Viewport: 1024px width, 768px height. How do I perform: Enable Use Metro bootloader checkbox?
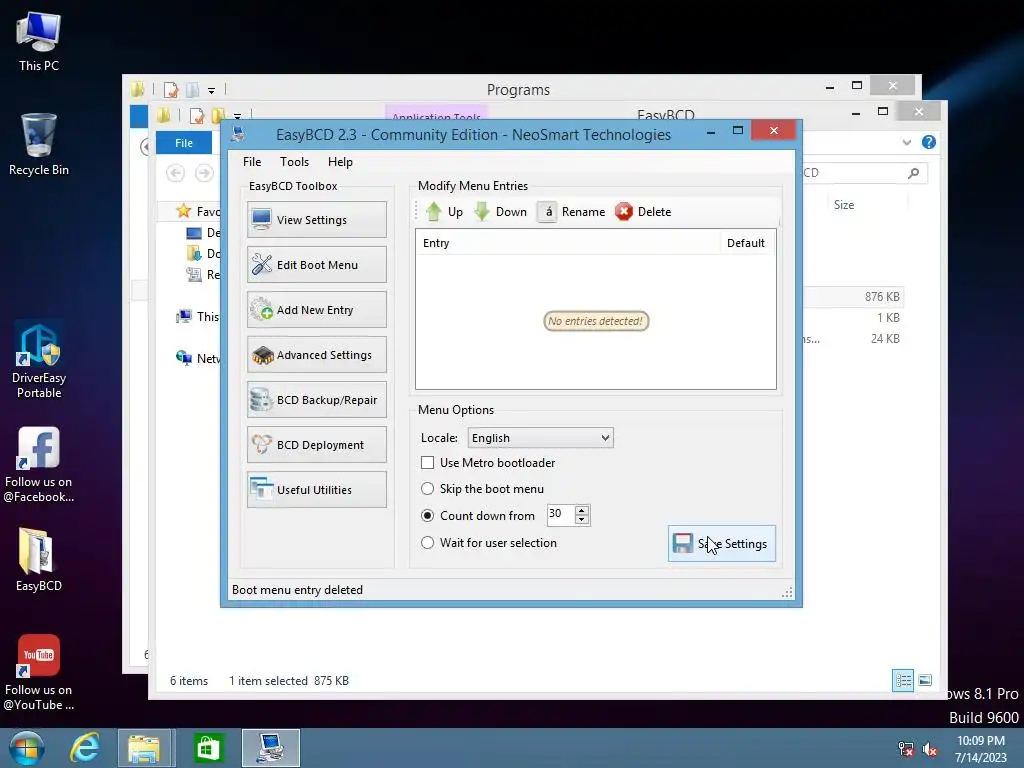428,462
